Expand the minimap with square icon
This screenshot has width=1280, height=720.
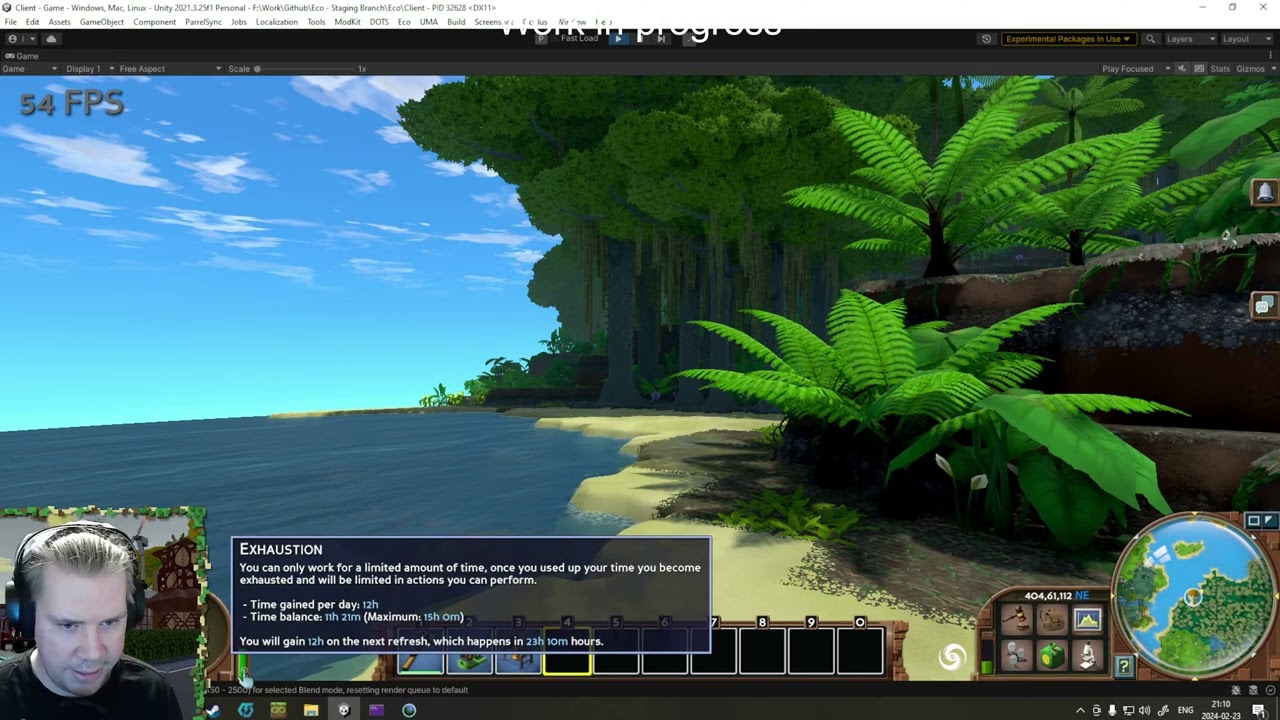pyautogui.click(x=1253, y=520)
